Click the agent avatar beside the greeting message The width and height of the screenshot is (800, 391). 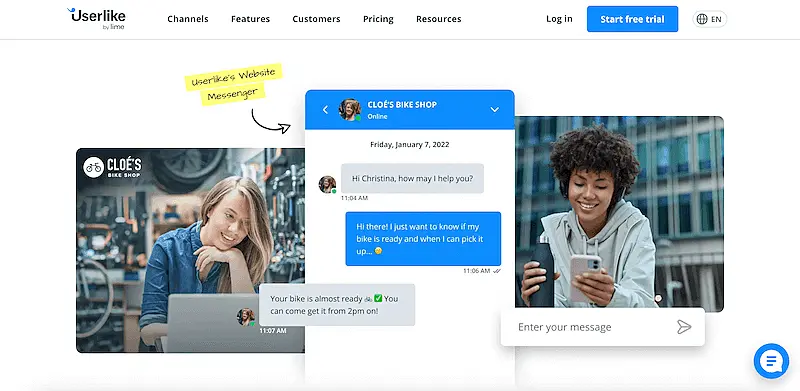327,184
